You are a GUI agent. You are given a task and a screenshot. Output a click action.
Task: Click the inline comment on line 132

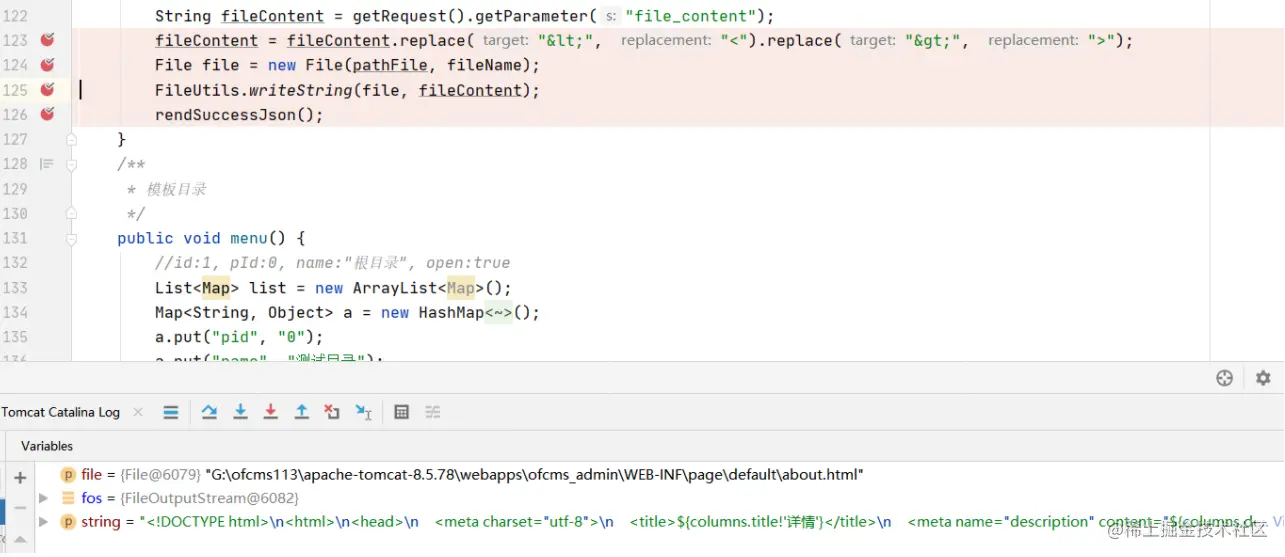point(333,263)
